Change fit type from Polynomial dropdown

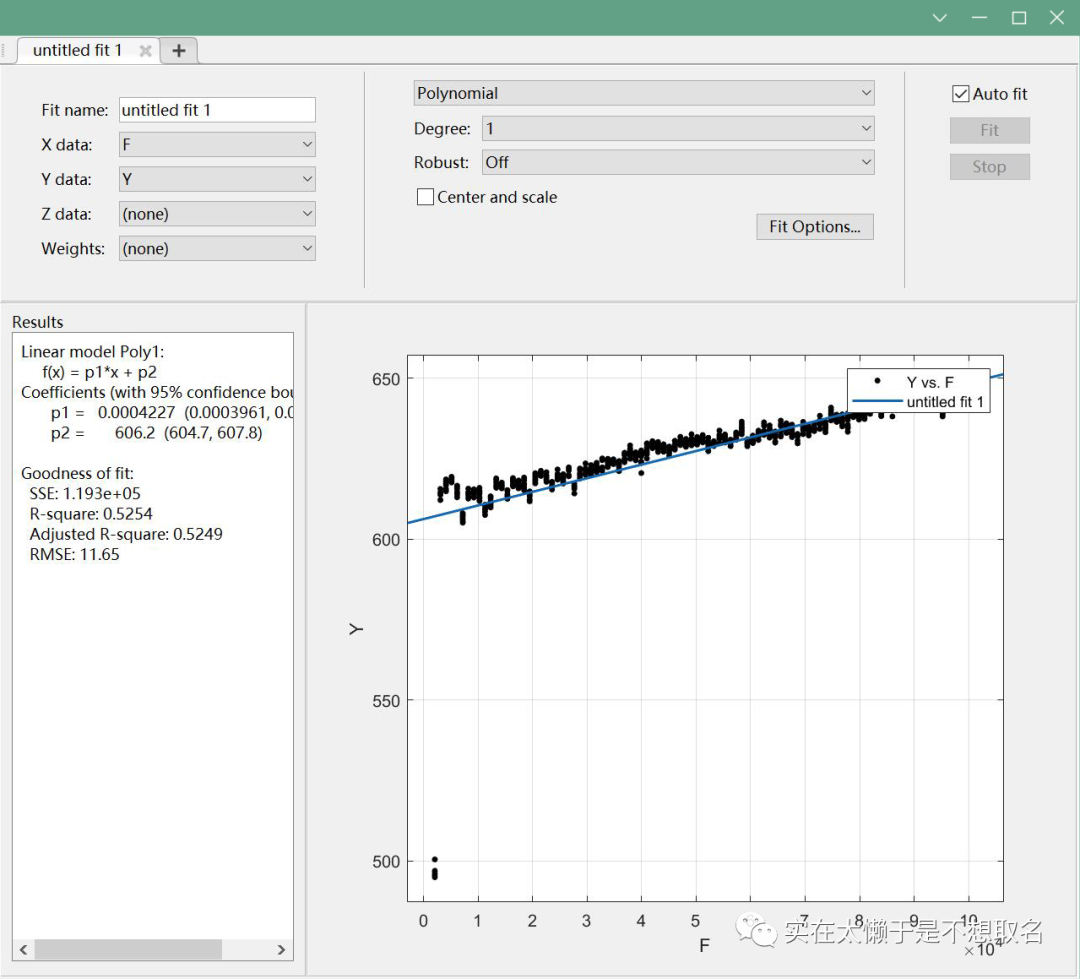click(643, 94)
